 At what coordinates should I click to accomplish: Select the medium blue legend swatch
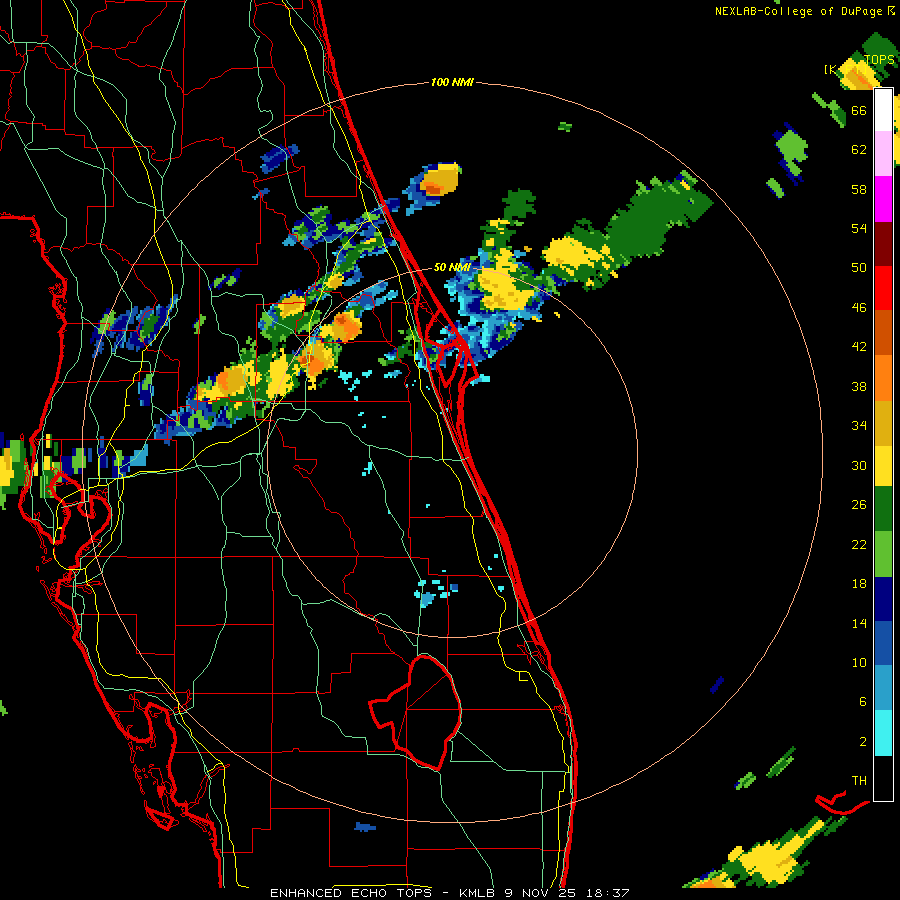click(883, 643)
